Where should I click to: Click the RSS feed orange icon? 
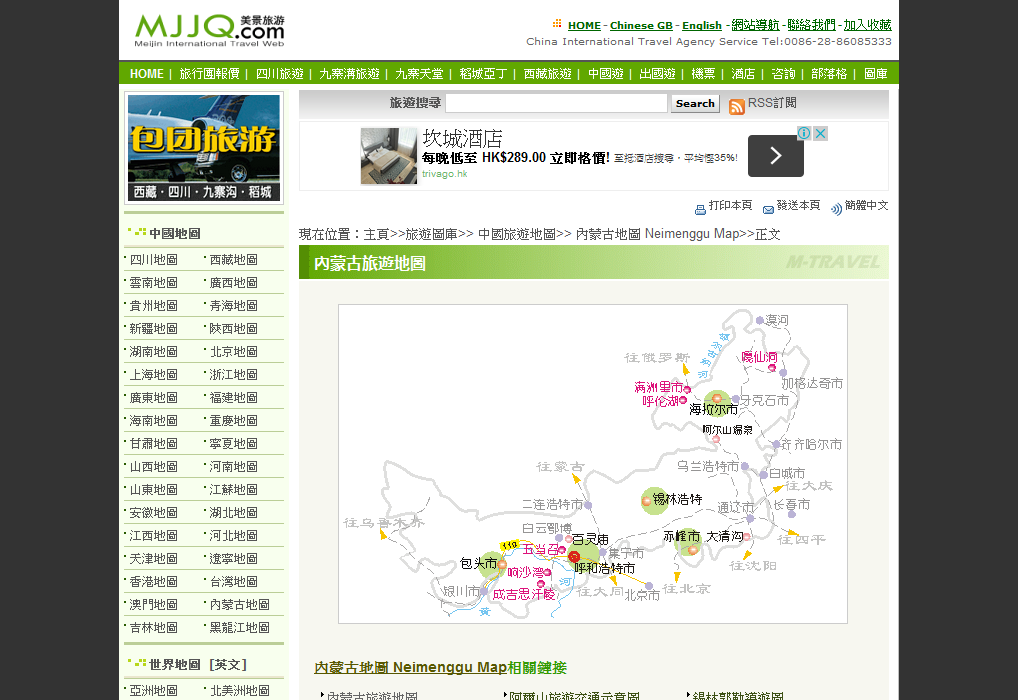(x=737, y=107)
